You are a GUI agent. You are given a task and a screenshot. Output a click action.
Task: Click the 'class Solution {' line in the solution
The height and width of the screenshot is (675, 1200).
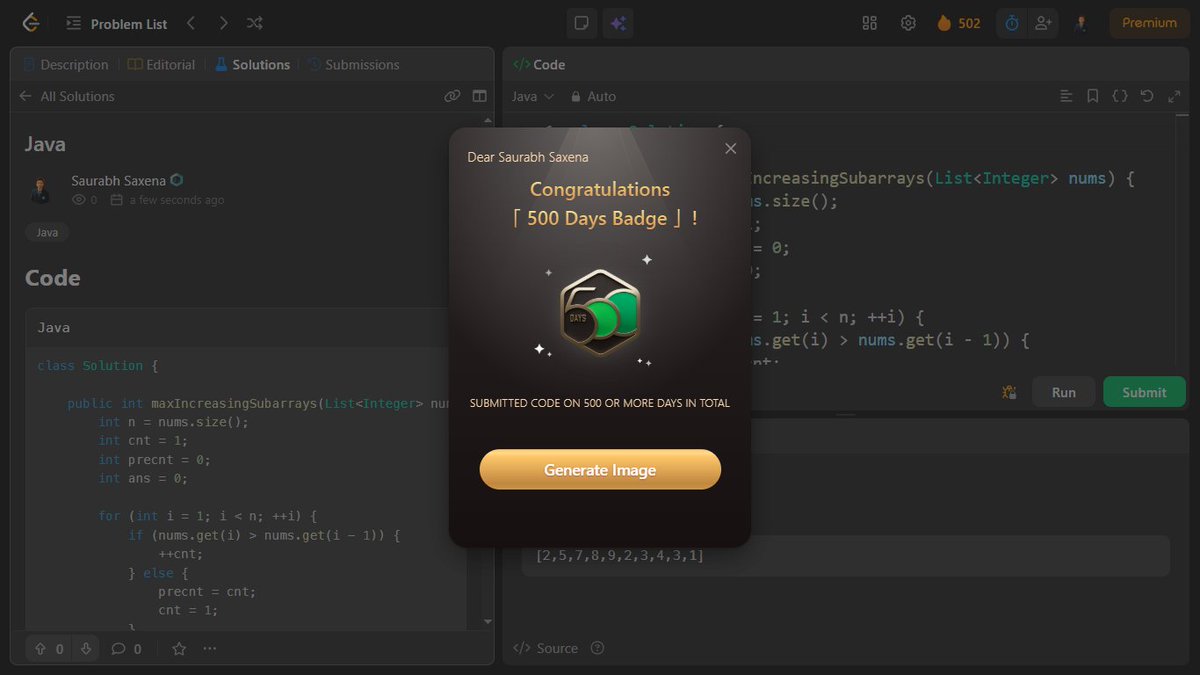98,365
